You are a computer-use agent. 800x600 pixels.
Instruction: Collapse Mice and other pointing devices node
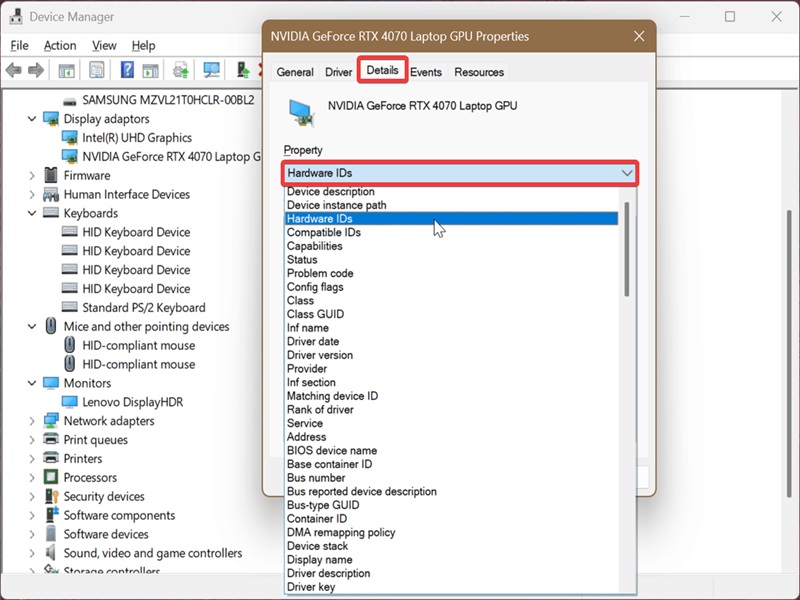[x=32, y=327]
